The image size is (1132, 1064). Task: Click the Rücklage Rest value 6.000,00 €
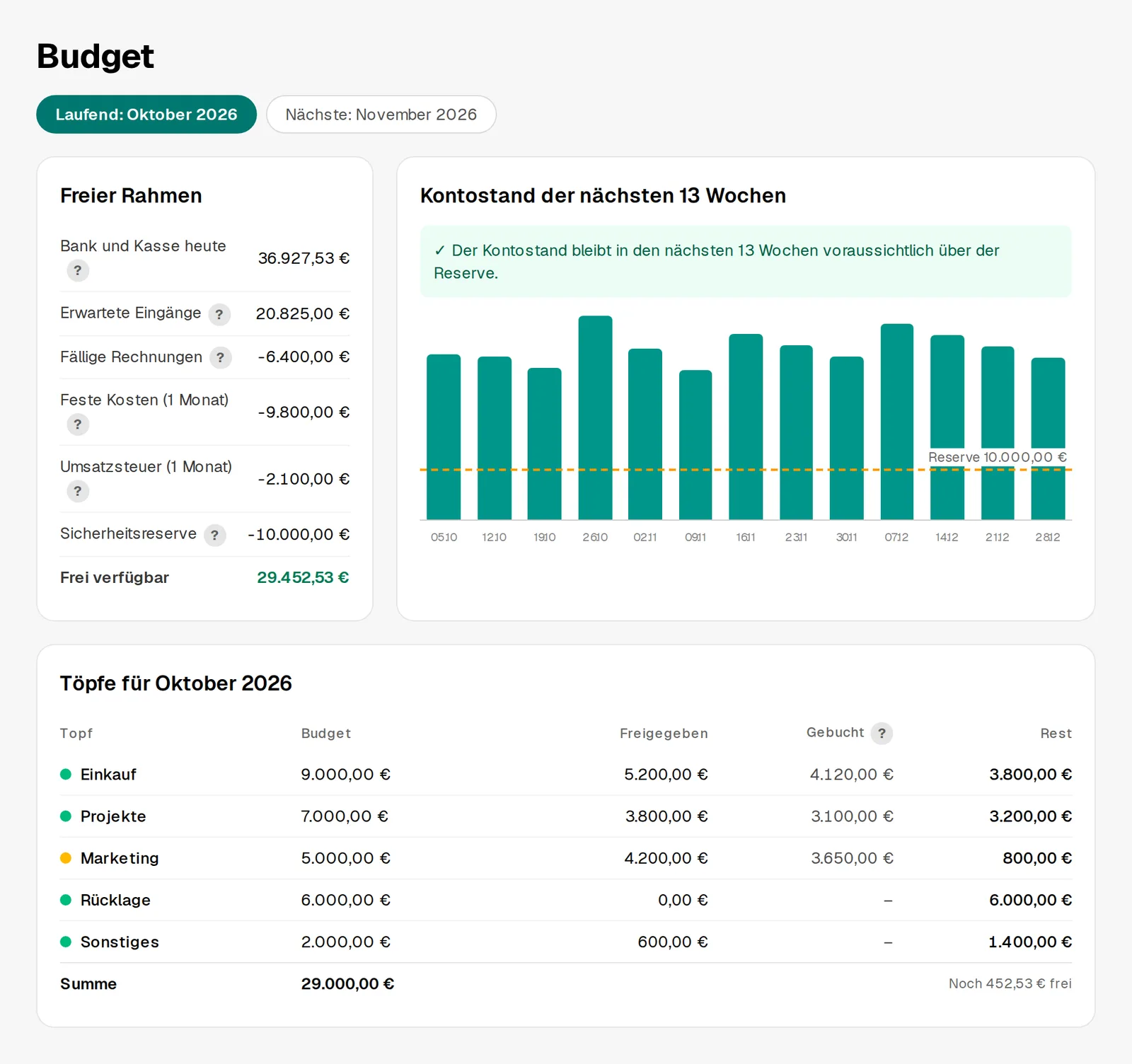point(1030,900)
